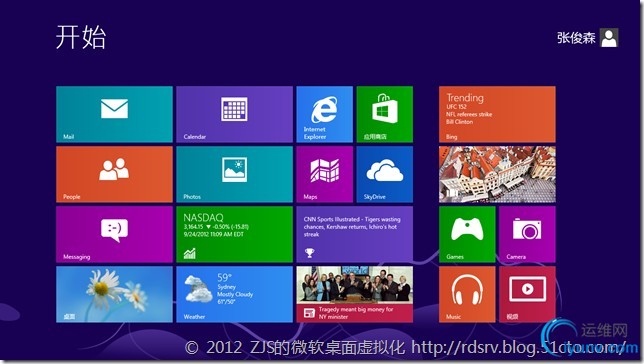This screenshot has height=364, width=644.
Task: Open the Video tile
Action: (527, 294)
